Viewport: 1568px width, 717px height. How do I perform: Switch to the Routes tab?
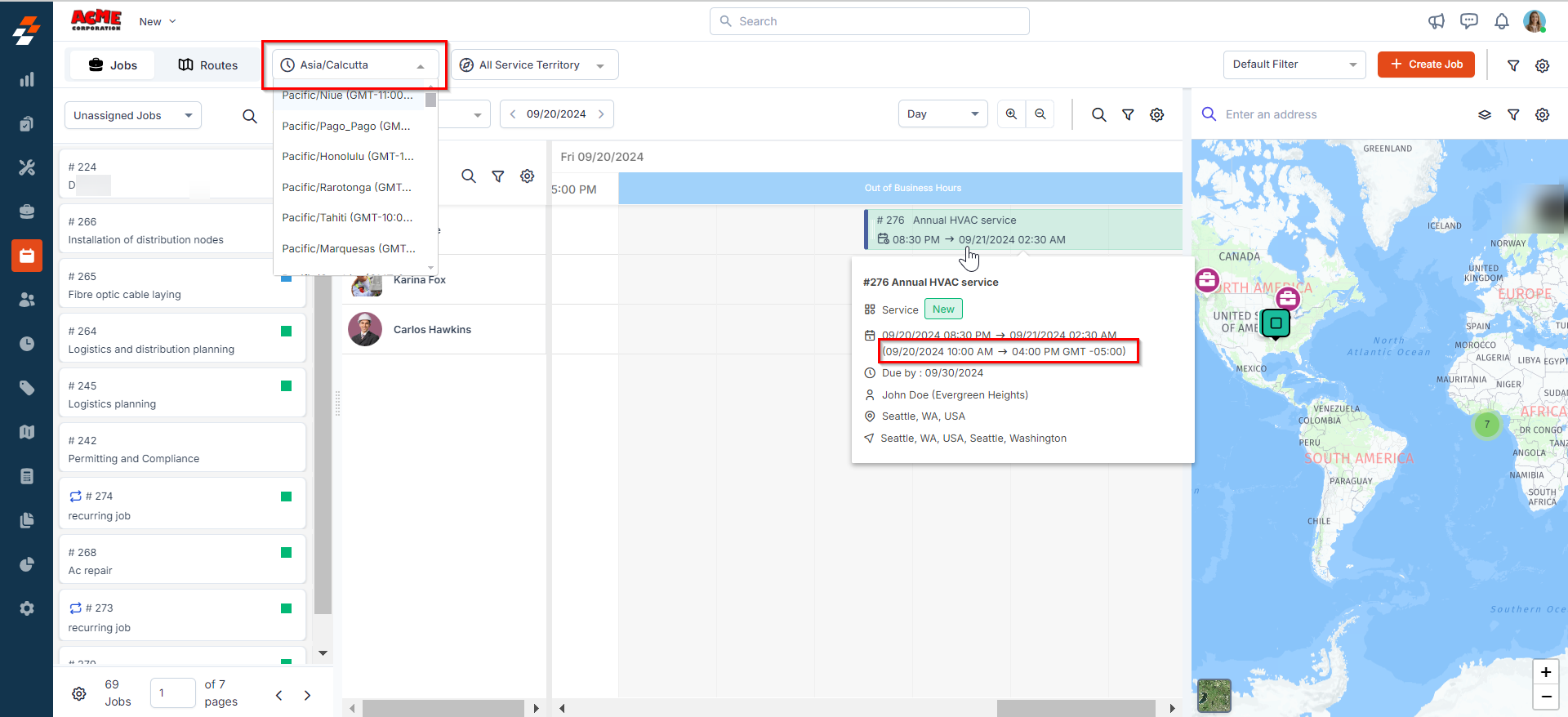[x=208, y=65]
